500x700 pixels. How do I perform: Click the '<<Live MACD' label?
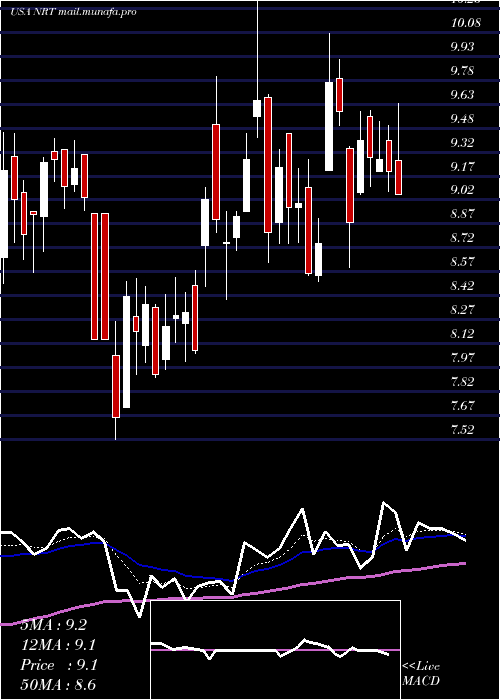click(421, 673)
